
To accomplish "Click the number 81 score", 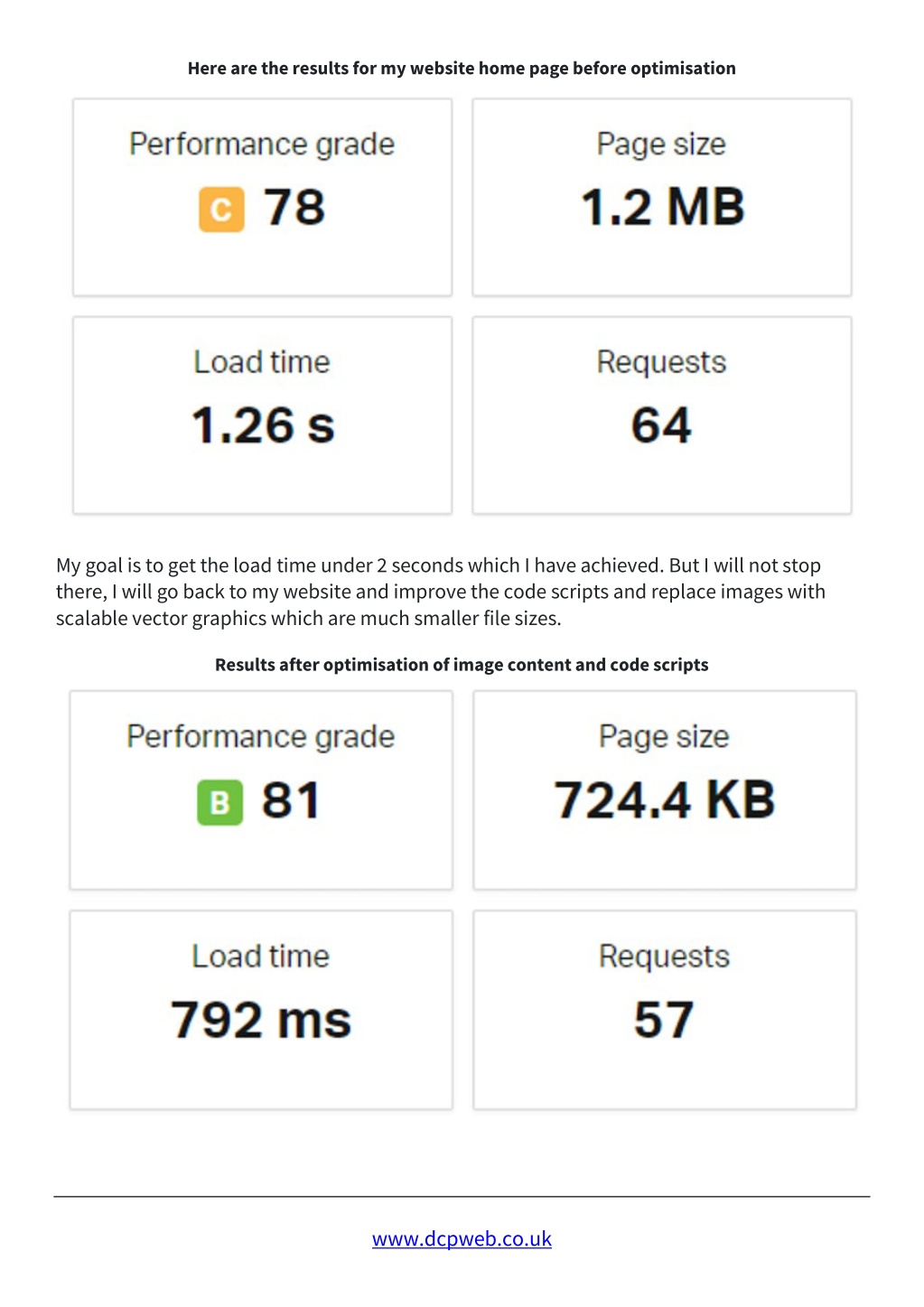I will pyautogui.click(x=291, y=800).
